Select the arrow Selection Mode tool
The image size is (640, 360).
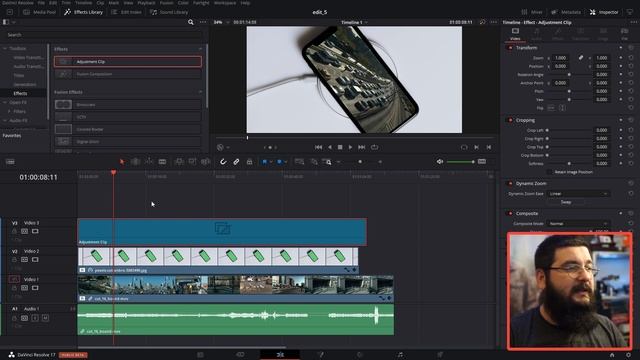tap(122, 162)
